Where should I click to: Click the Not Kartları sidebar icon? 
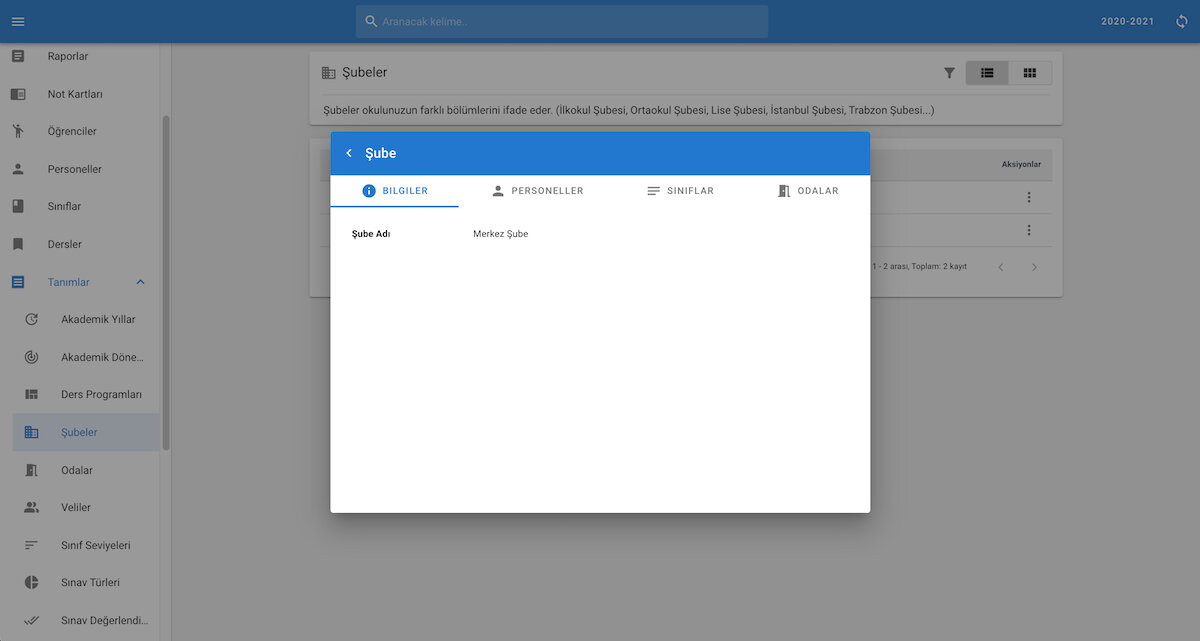[x=18, y=94]
